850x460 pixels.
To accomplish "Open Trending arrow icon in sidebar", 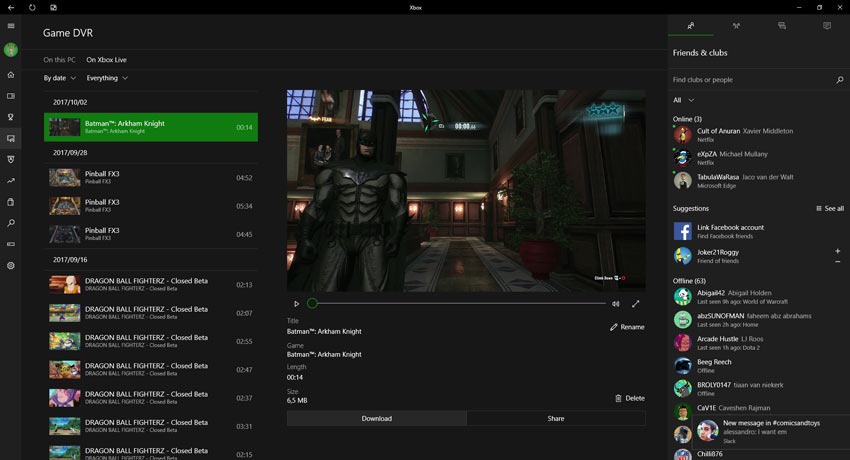I will [11, 180].
